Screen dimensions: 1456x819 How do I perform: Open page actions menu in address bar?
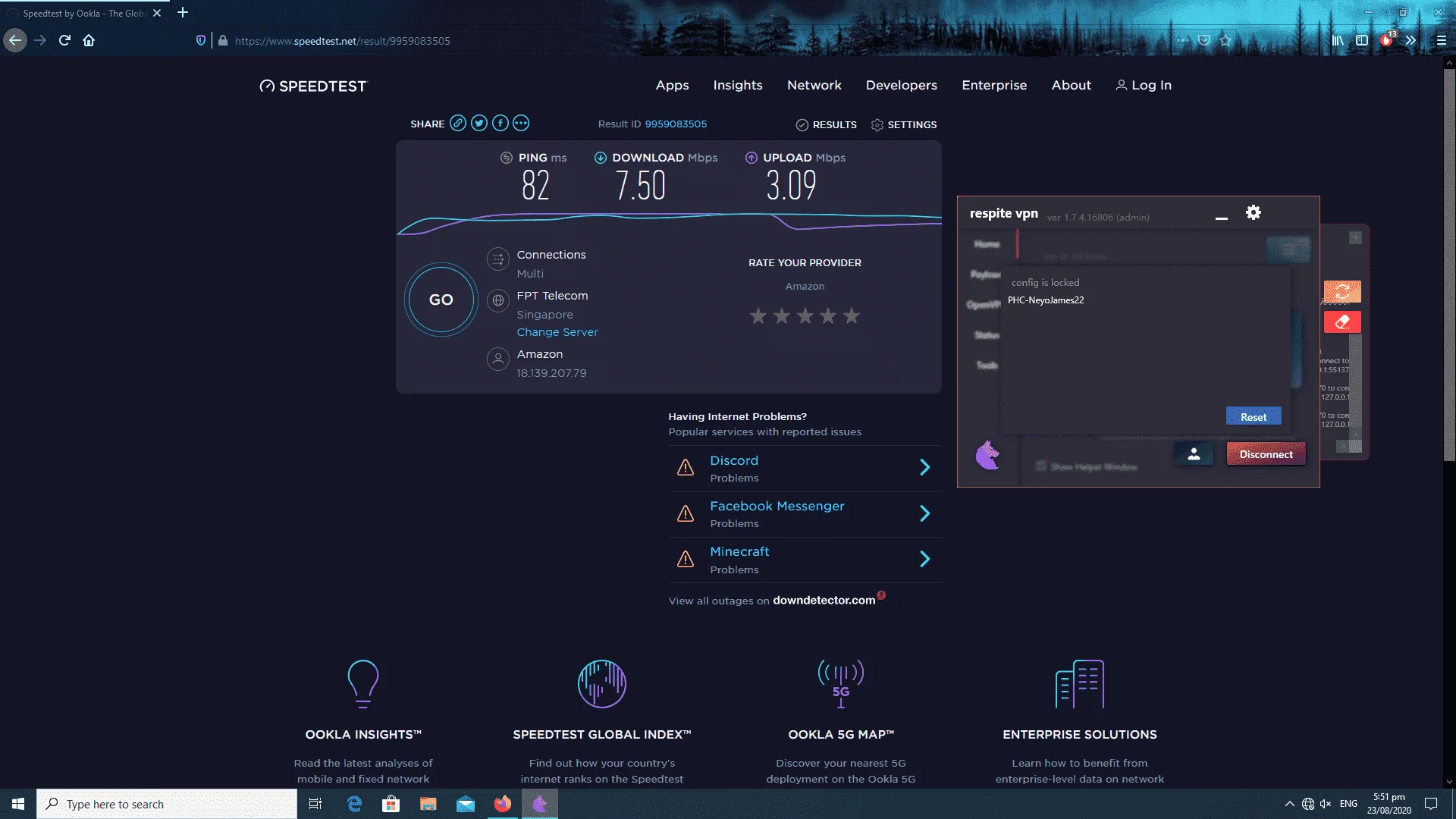pos(1183,40)
